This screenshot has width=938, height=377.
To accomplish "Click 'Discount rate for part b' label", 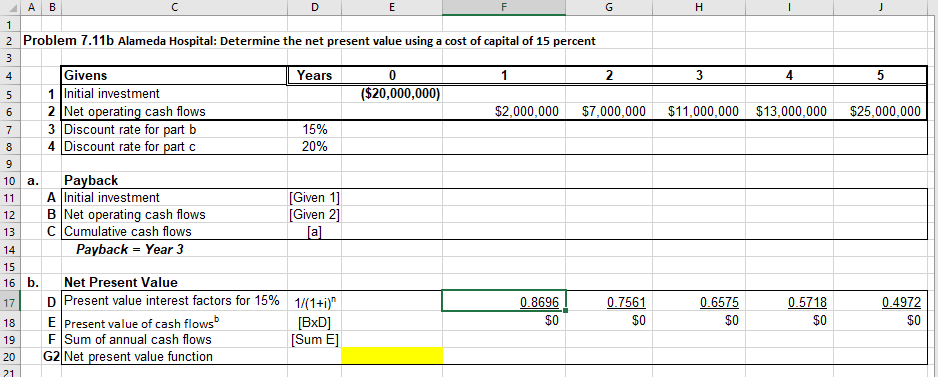I will [x=130, y=129].
